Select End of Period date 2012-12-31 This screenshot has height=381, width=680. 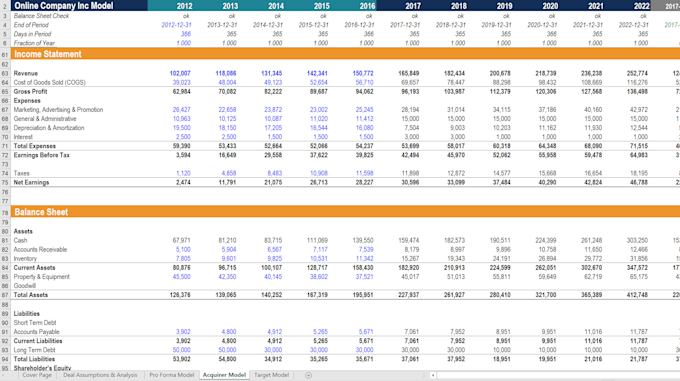point(176,25)
